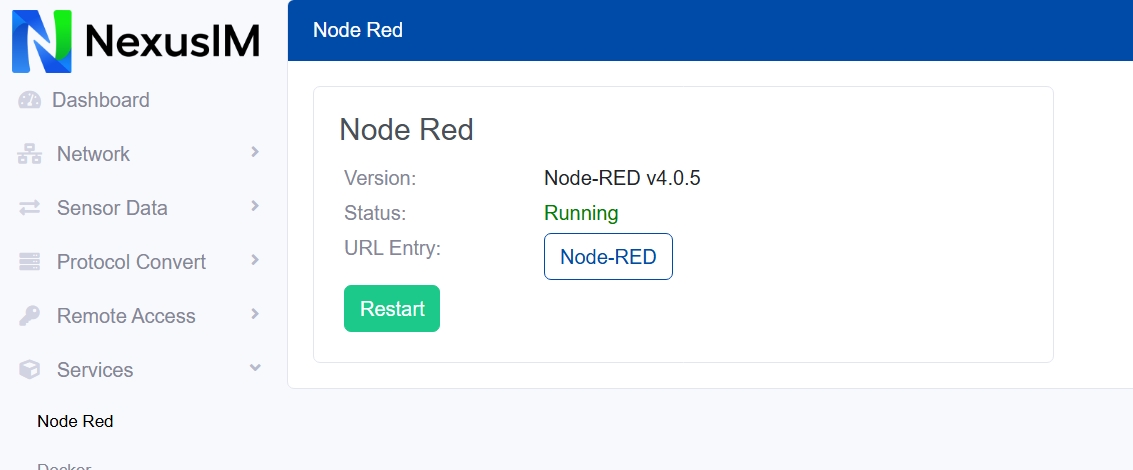Image resolution: width=1133 pixels, height=470 pixels.
Task: Click the URL Entry: label
Action: point(392,248)
